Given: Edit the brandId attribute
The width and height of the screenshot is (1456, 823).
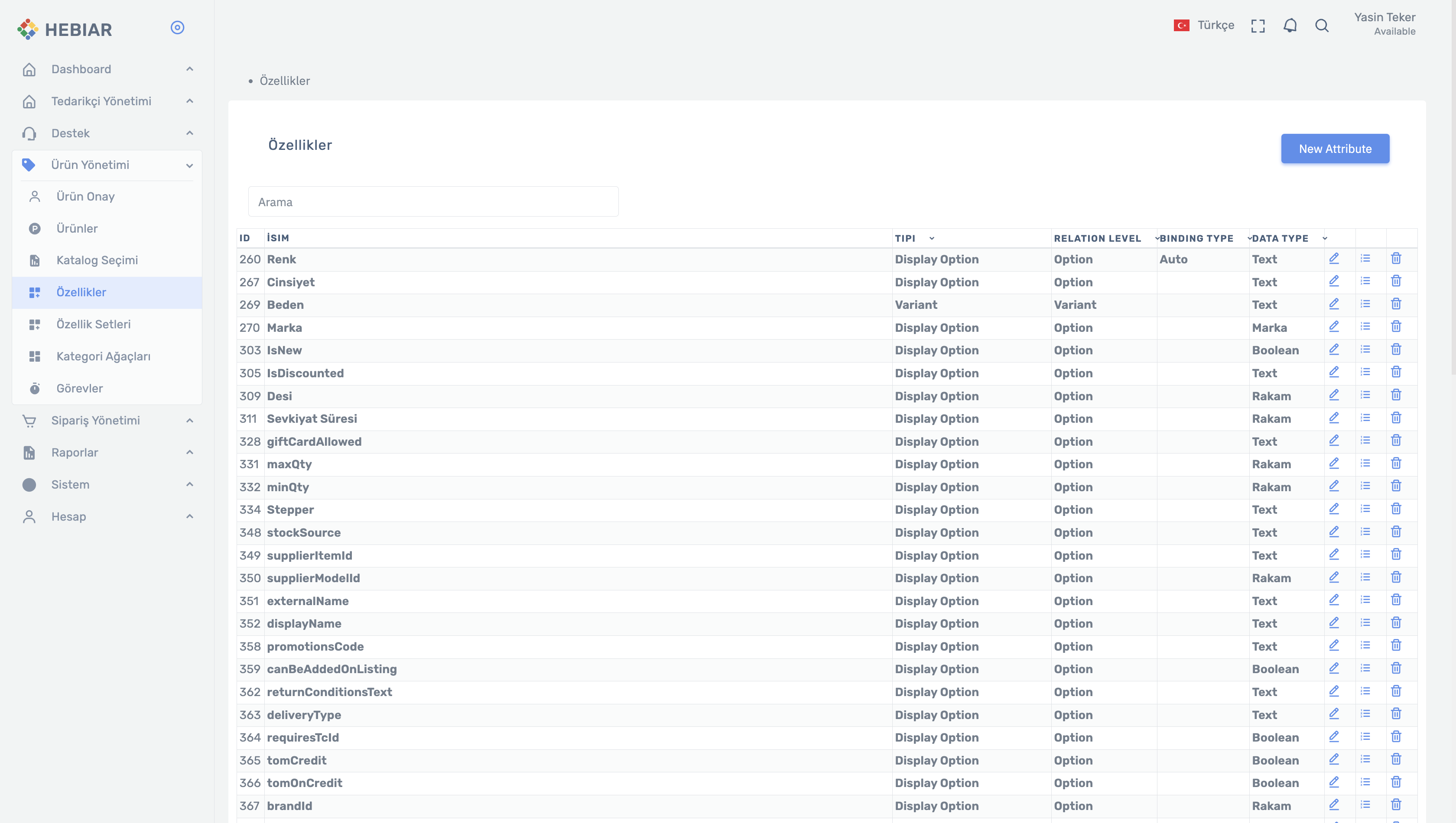Looking at the screenshot, I should click(1334, 805).
